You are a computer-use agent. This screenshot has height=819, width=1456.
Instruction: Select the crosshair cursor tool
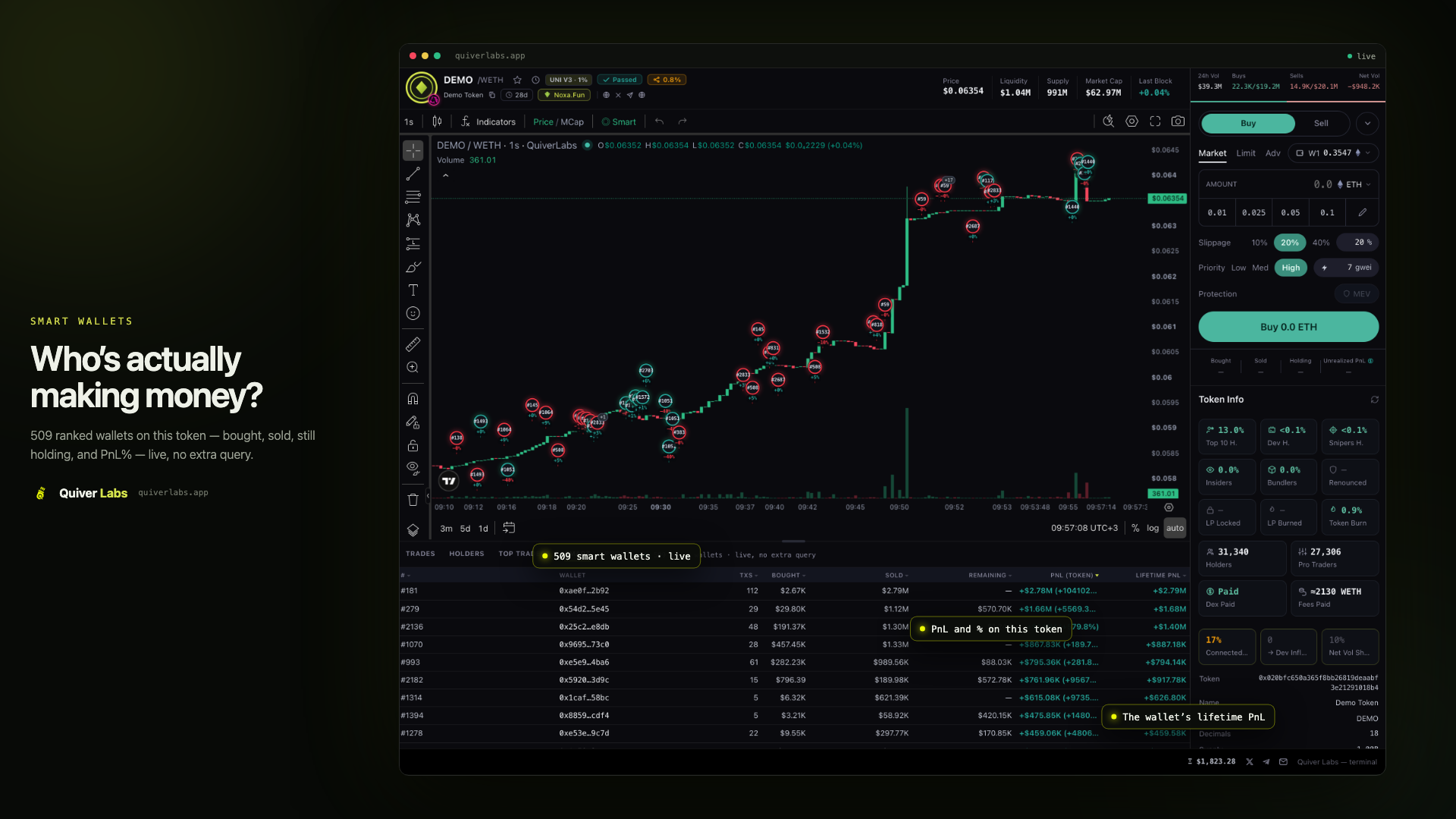click(x=413, y=150)
